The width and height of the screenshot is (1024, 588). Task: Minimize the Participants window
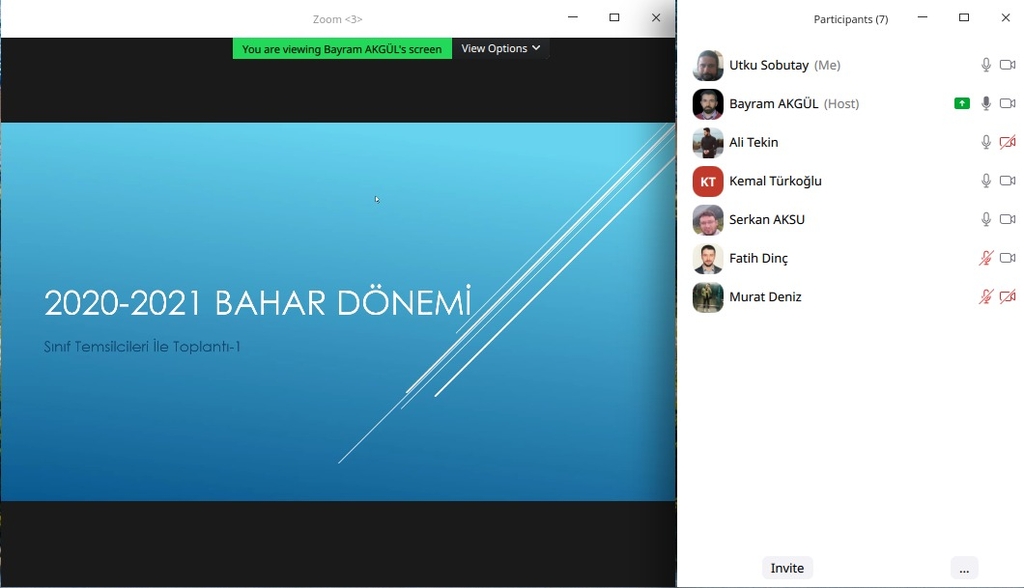[x=922, y=18]
